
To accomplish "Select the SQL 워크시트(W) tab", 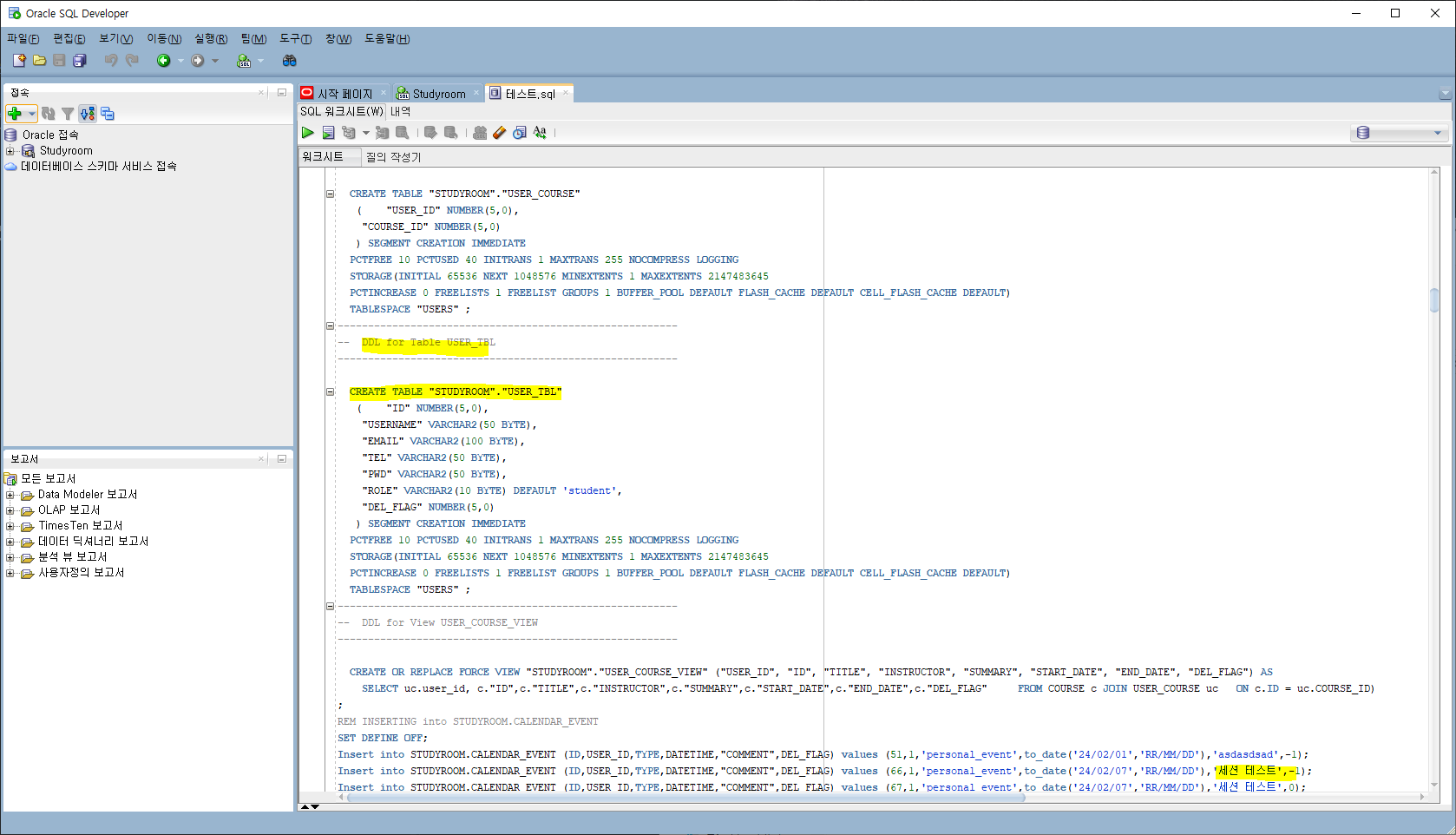I will (x=342, y=112).
